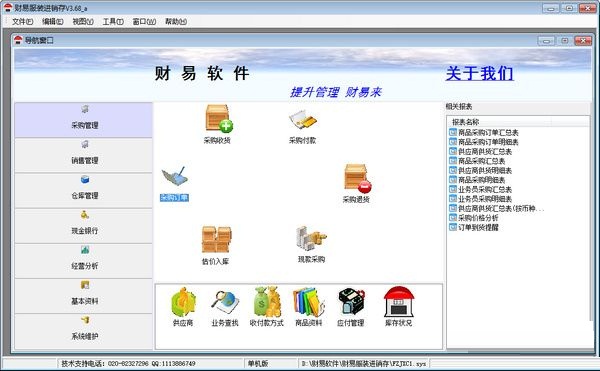Open the 供应商 supplier icon
Image resolution: width=600 pixels, height=371 pixels.
(x=183, y=307)
